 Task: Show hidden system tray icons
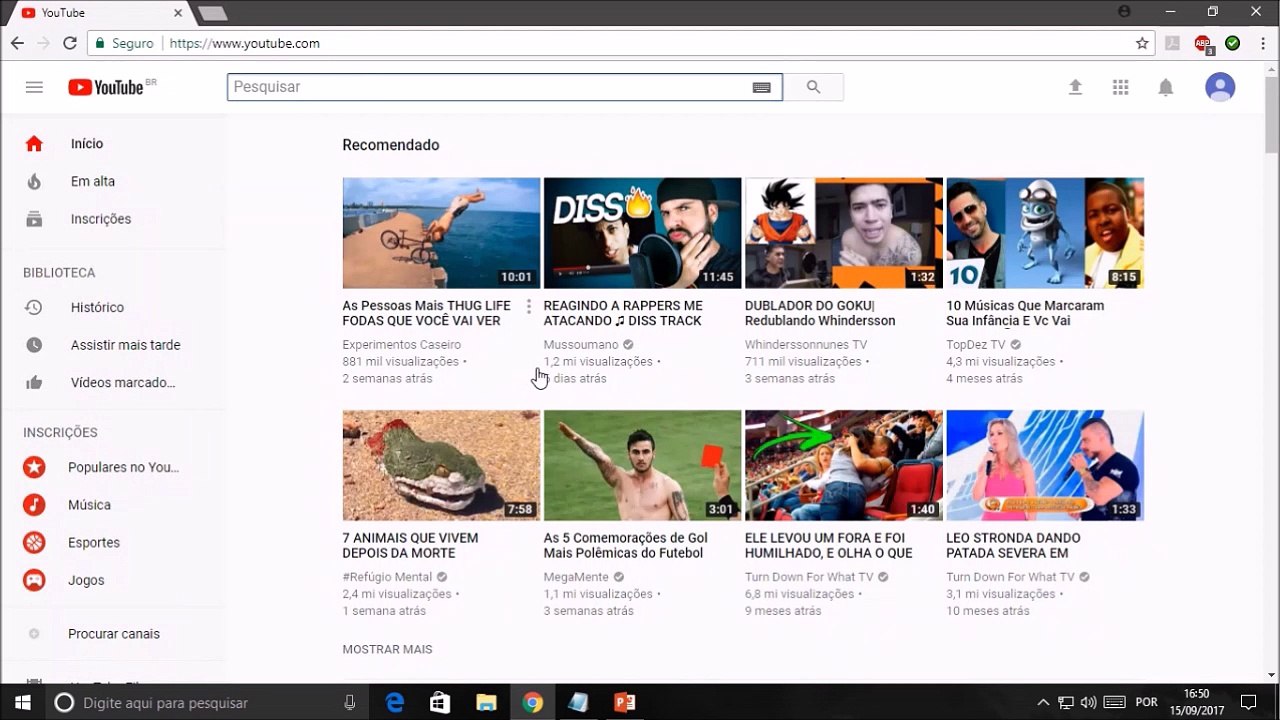coord(1043,702)
